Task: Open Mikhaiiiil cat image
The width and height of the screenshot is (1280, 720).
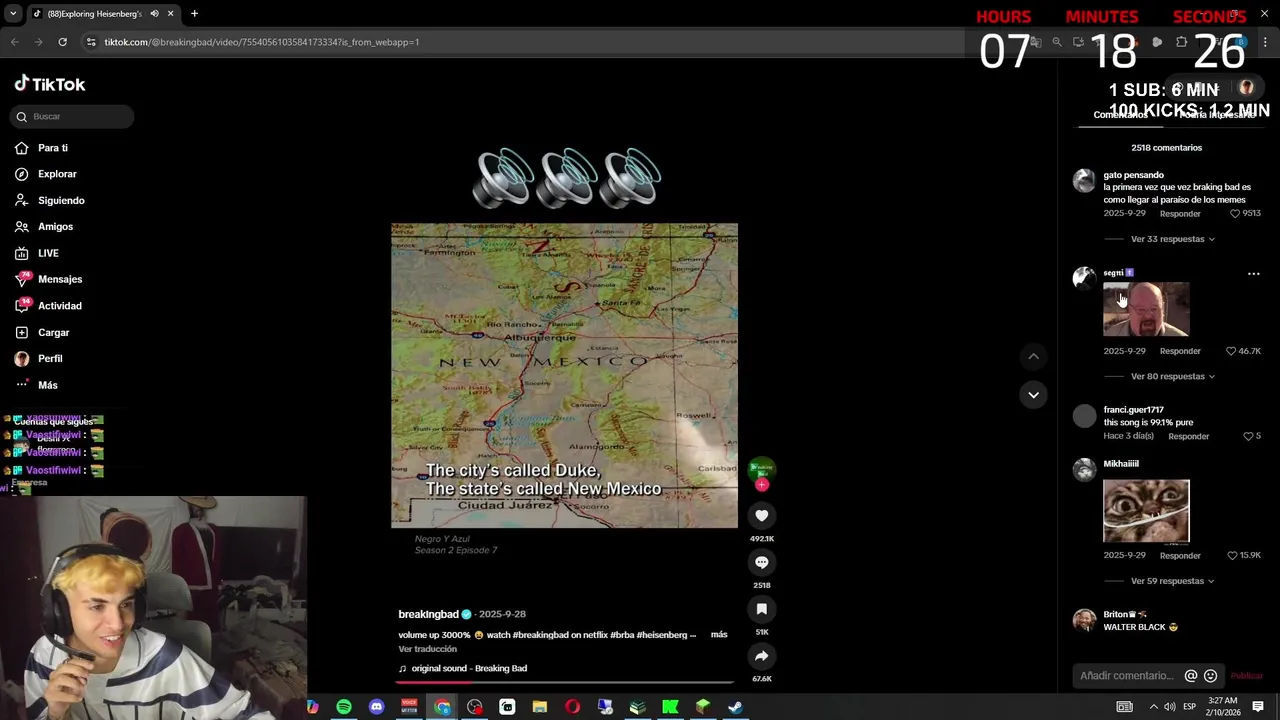Action: click(1146, 511)
